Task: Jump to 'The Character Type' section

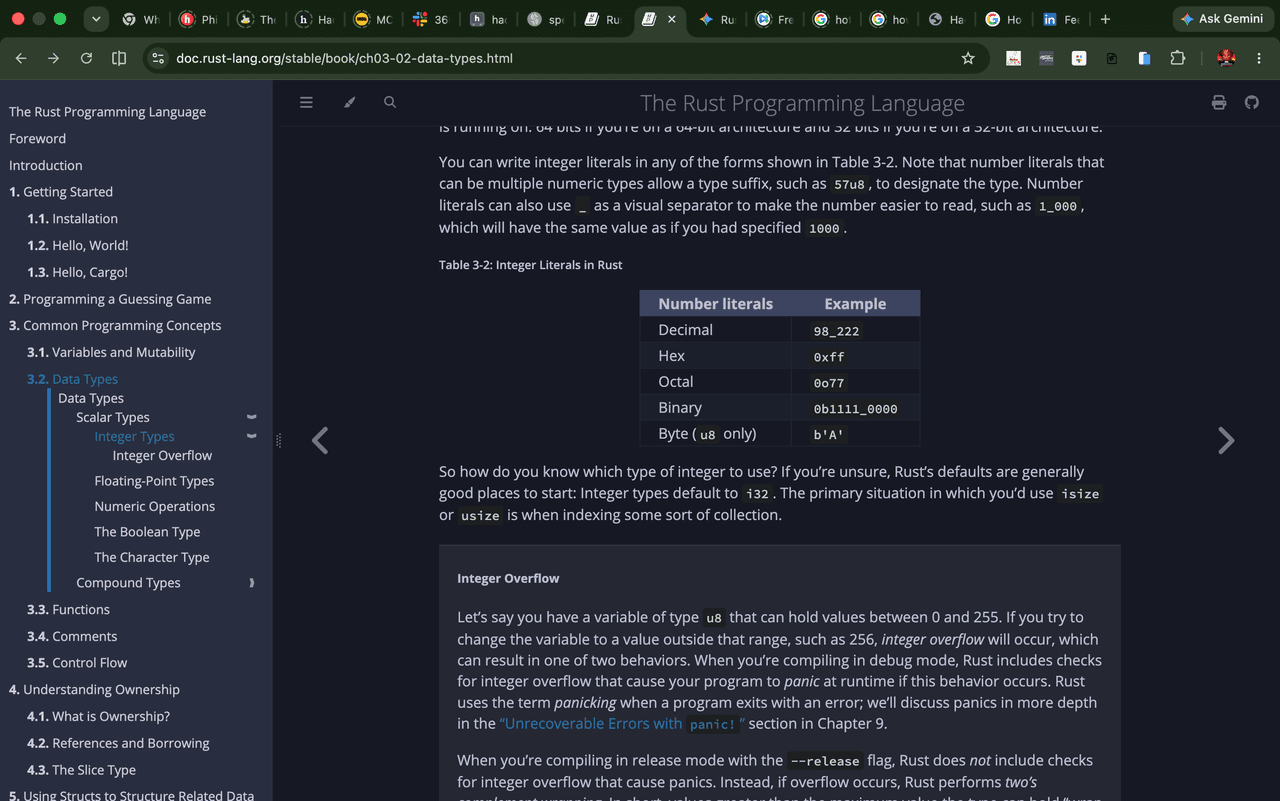Action: (x=152, y=557)
